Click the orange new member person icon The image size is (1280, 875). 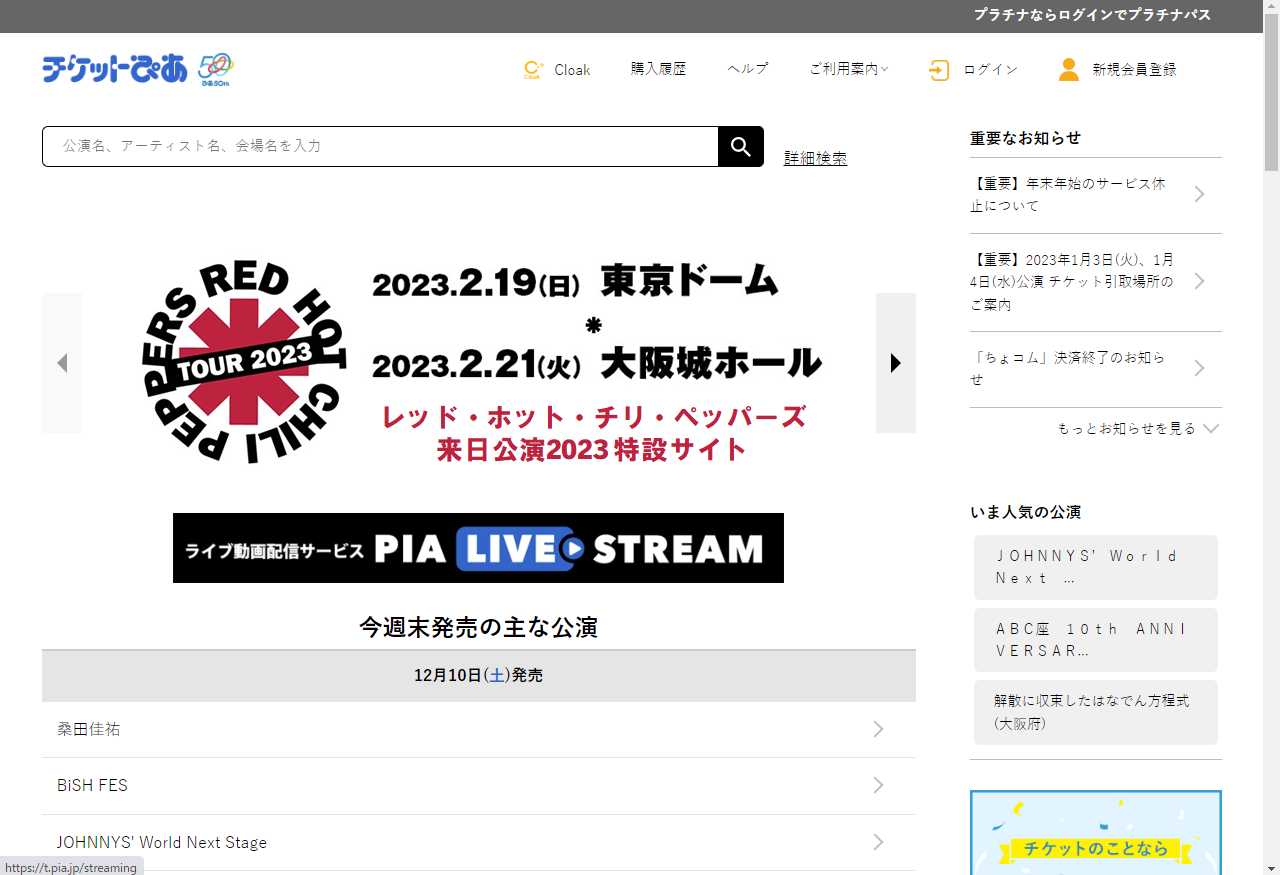click(1069, 69)
